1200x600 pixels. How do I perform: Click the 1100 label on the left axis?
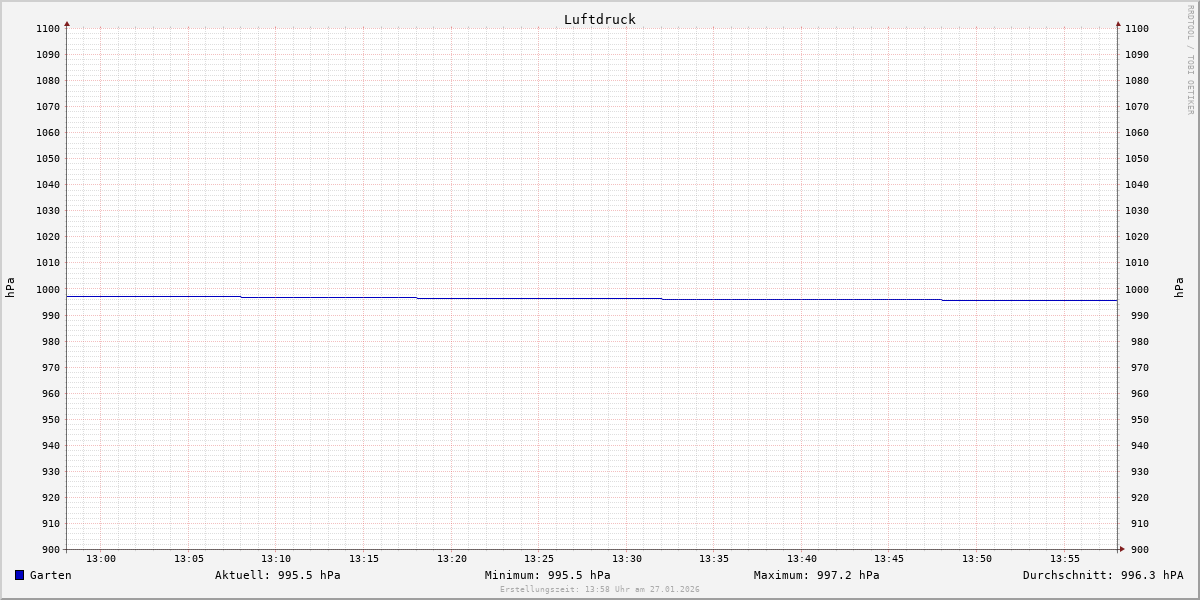(48, 29)
